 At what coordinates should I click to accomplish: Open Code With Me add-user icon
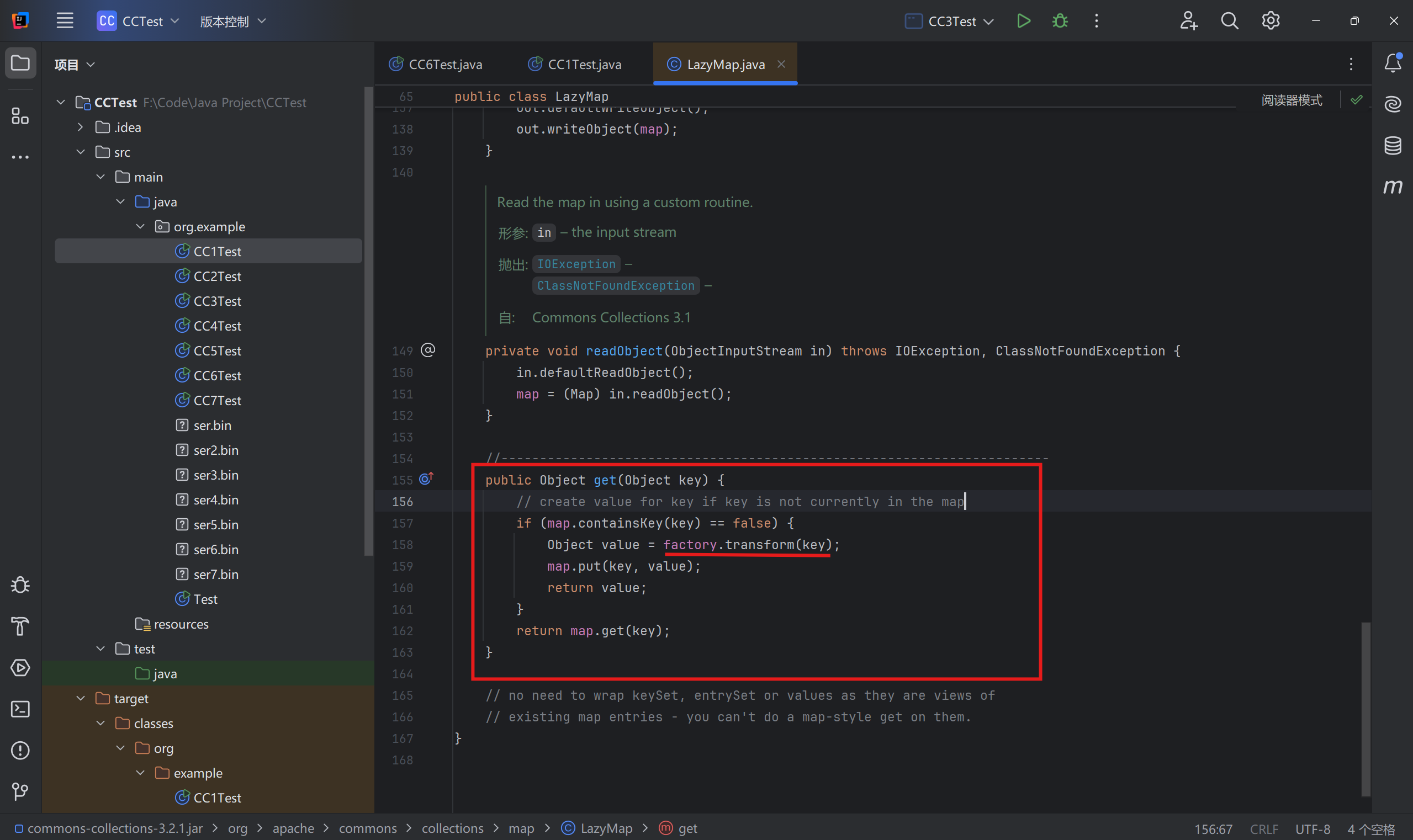pyautogui.click(x=1189, y=21)
